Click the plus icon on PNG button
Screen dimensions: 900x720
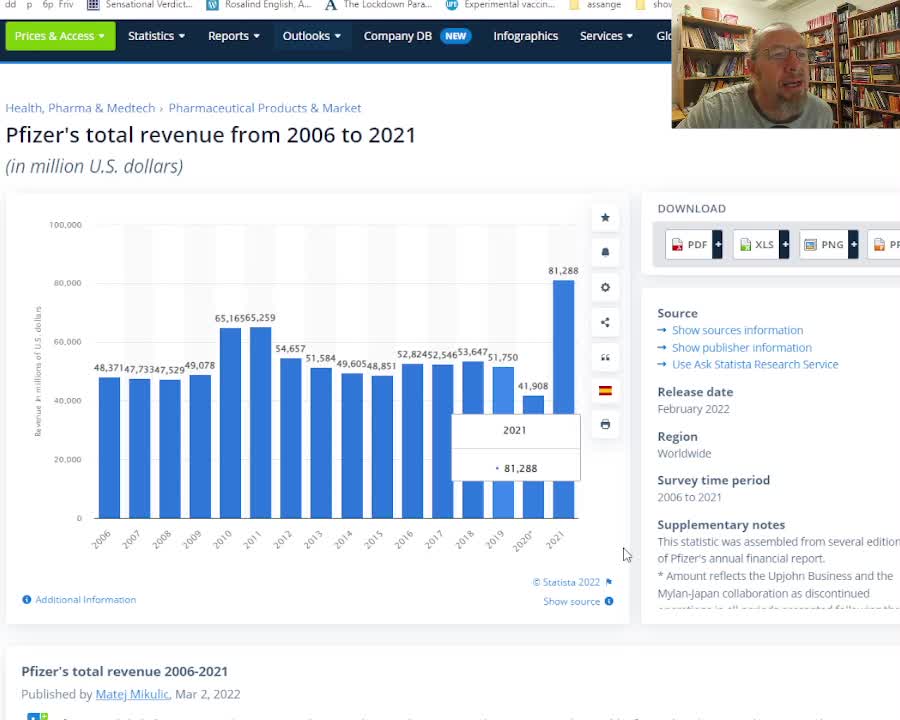(854, 245)
